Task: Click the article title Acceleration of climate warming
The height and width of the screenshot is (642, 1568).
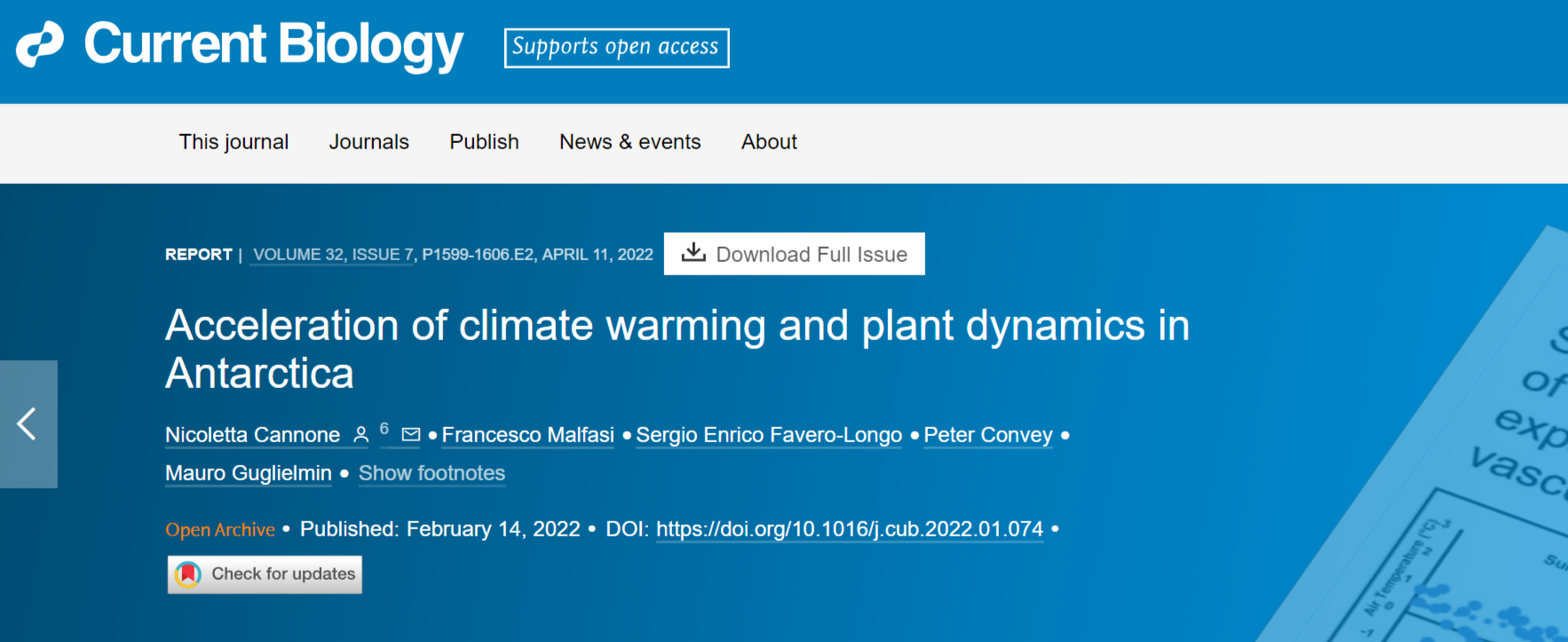Action: (677, 349)
